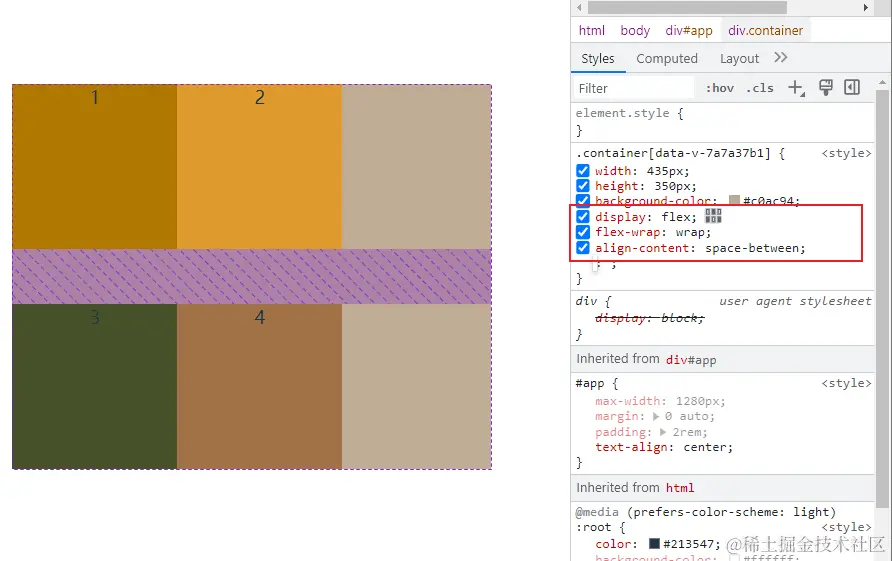This screenshot has height=561, width=892.
Task: Expand the margin shorthand triangle in #app
Action: point(656,416)
